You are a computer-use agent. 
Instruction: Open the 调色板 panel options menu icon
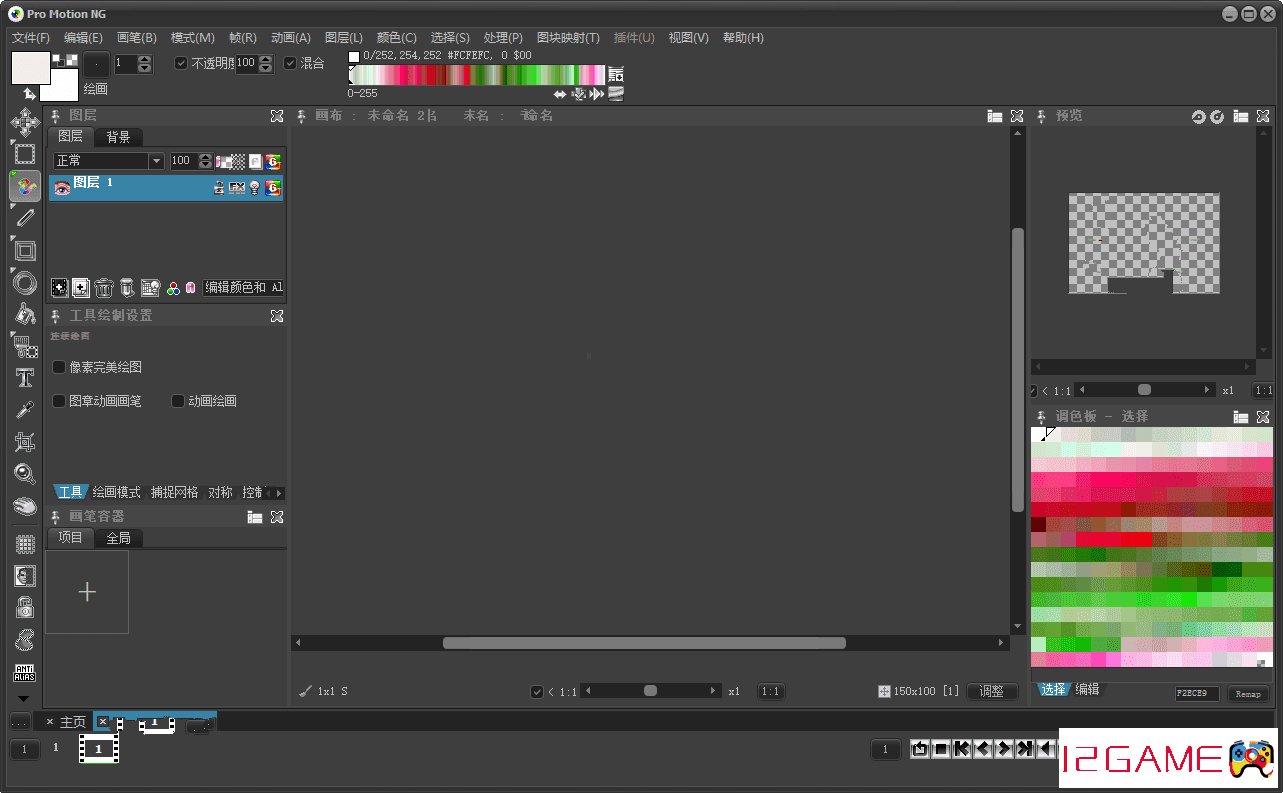click(x=1240, y=416)
